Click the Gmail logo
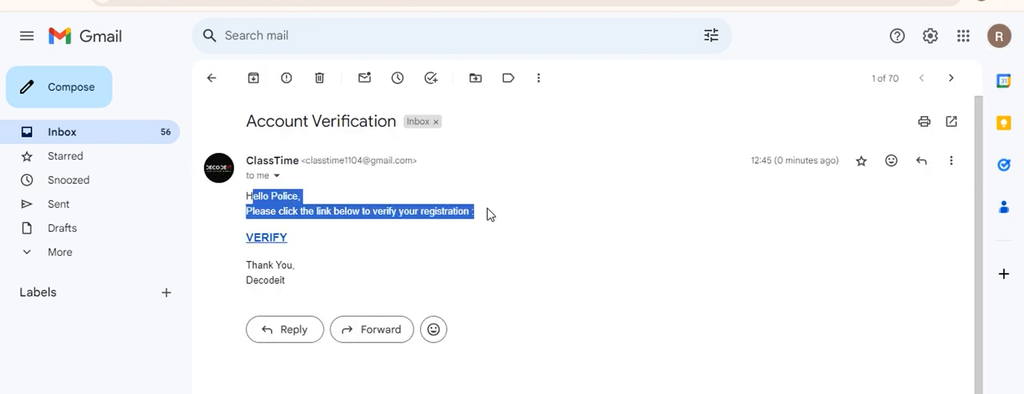 point(86,36)
